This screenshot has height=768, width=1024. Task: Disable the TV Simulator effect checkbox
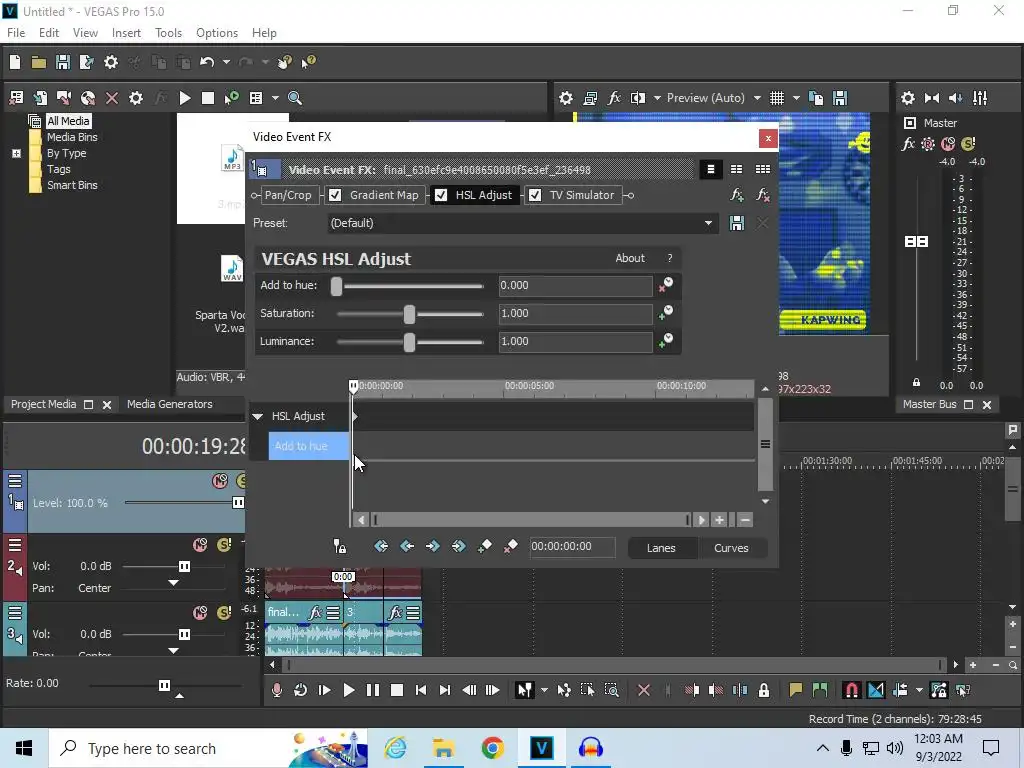pyautogui.click(x=535, y=195)
